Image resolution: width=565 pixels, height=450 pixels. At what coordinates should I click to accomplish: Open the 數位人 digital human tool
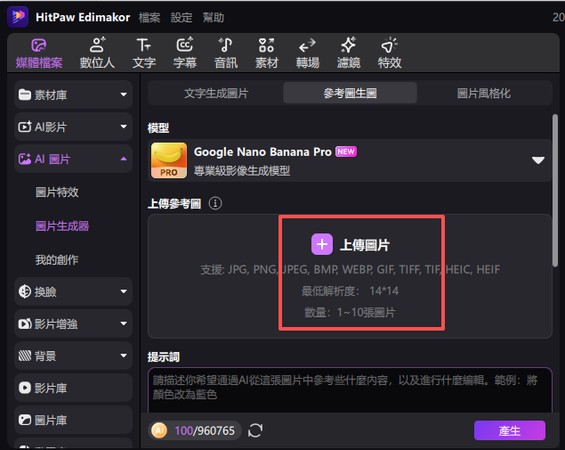tap(97, 54)
